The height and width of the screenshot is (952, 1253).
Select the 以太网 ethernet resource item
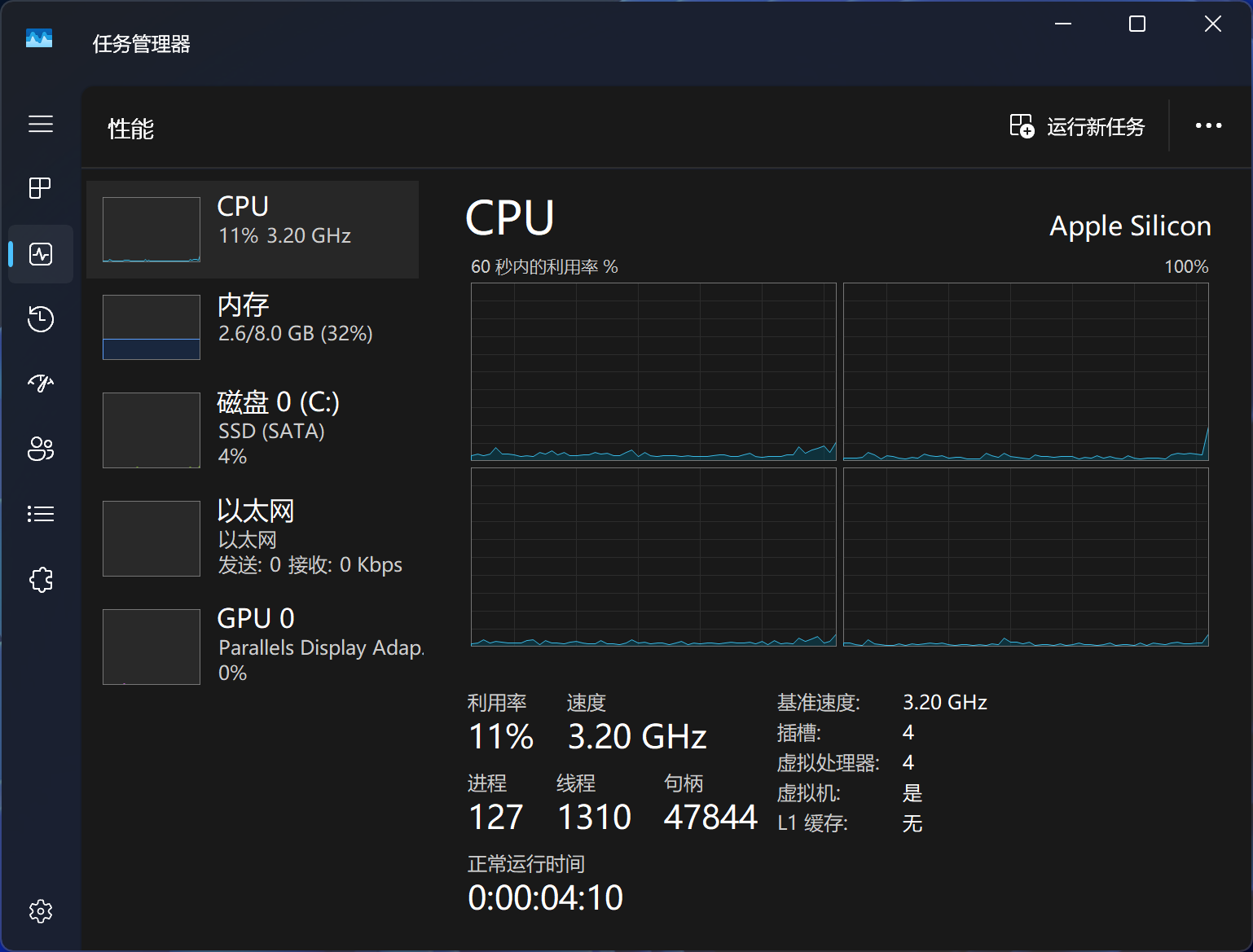253,538
